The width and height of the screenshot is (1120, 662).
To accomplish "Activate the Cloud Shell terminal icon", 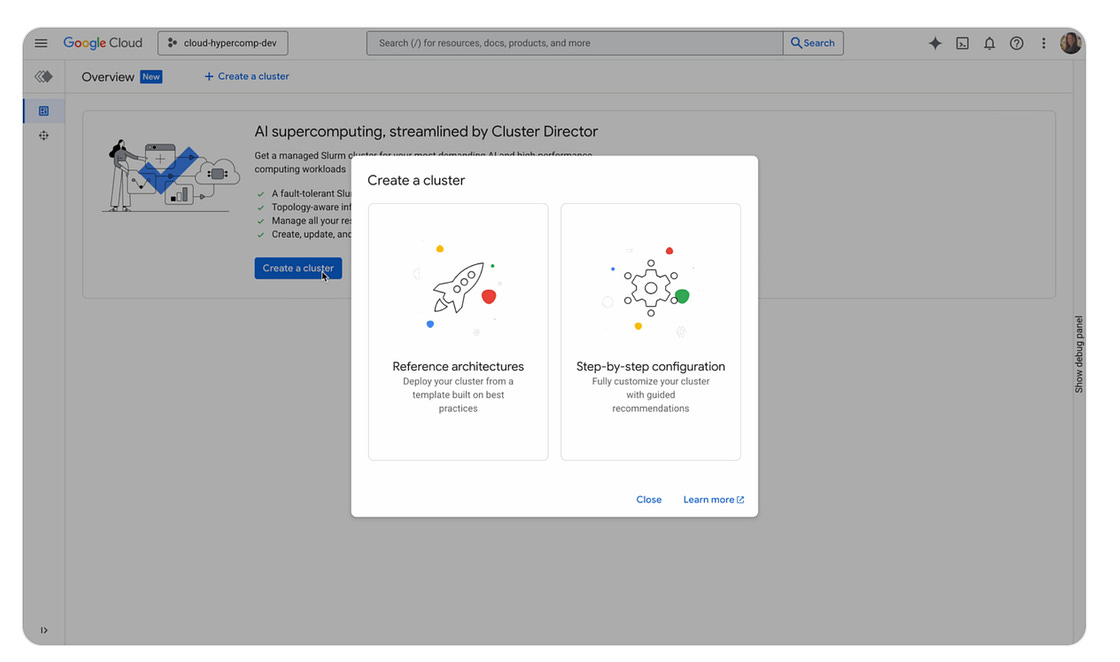I will click(962, 44).
